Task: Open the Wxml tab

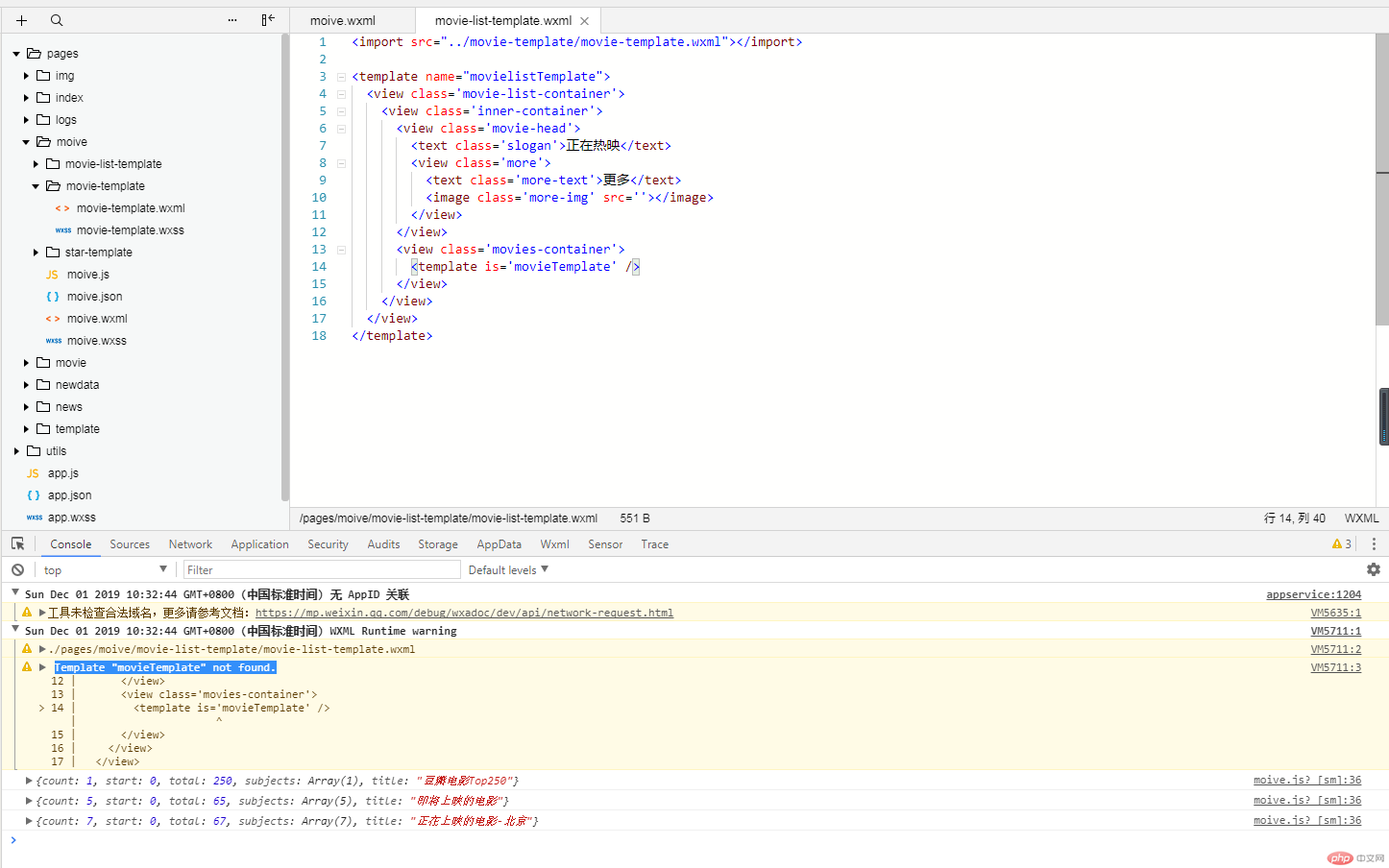Action: click(554, 543)
